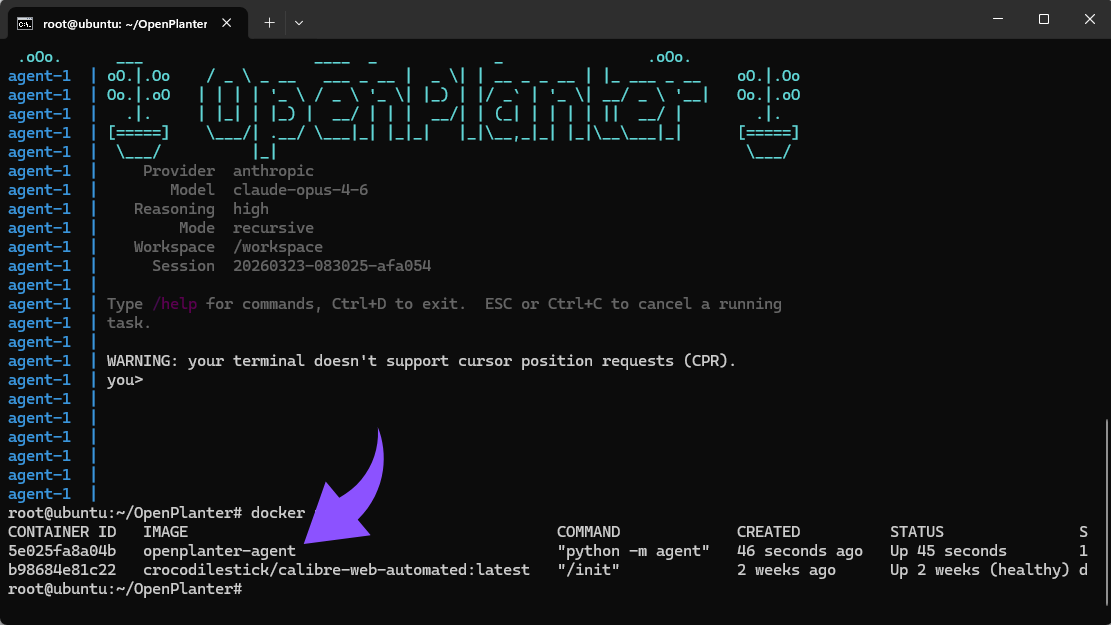Click the /help command text
The height and width of the screenshot is (625, 1111).
pyautogui.click(x=174, y=304)
